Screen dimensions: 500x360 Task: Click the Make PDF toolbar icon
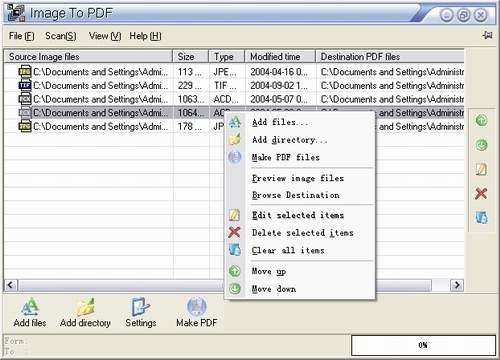[197, 306]
